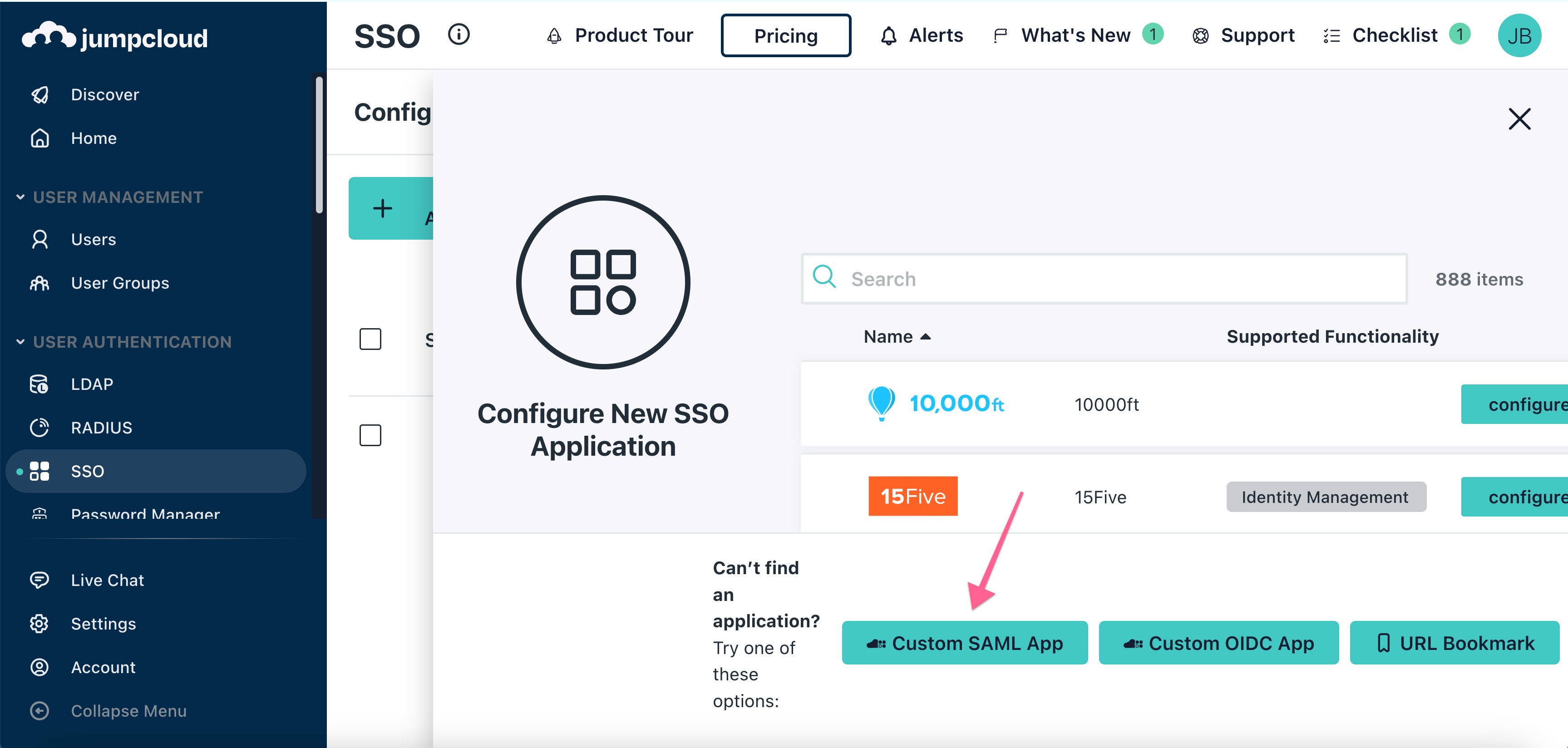Click the RADIUS authentication icon

point(40,427)
